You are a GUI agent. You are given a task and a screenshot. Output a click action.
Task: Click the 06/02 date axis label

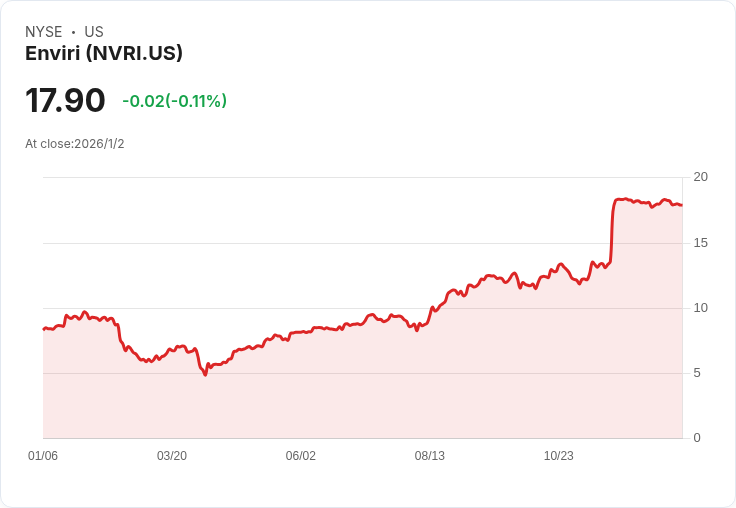tap(300, 456)
